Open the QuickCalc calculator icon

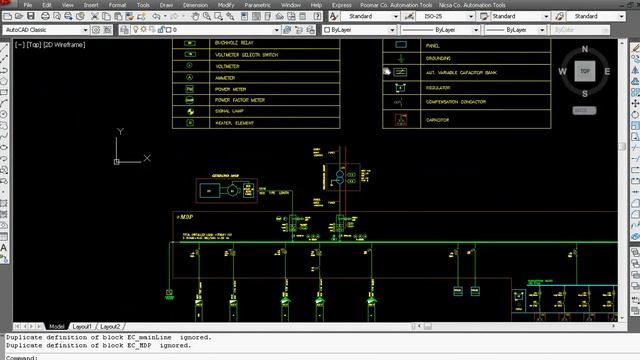(303, 16)
